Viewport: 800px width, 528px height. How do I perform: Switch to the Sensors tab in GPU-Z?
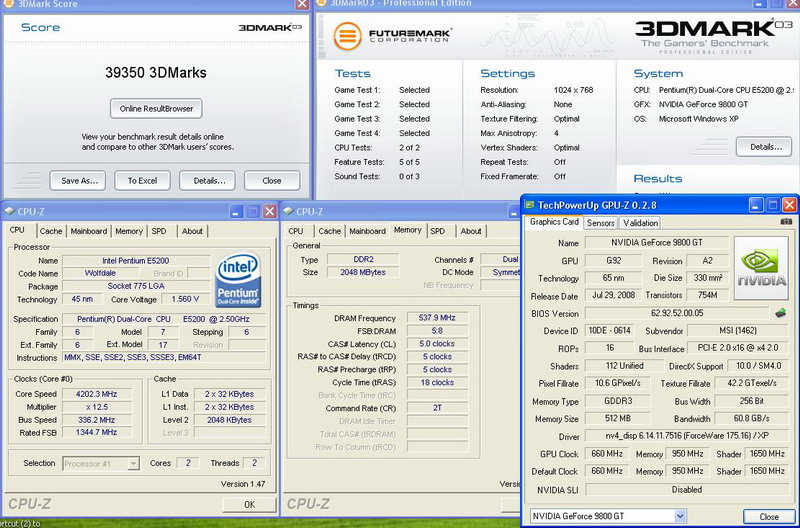[x=601, y=223]
